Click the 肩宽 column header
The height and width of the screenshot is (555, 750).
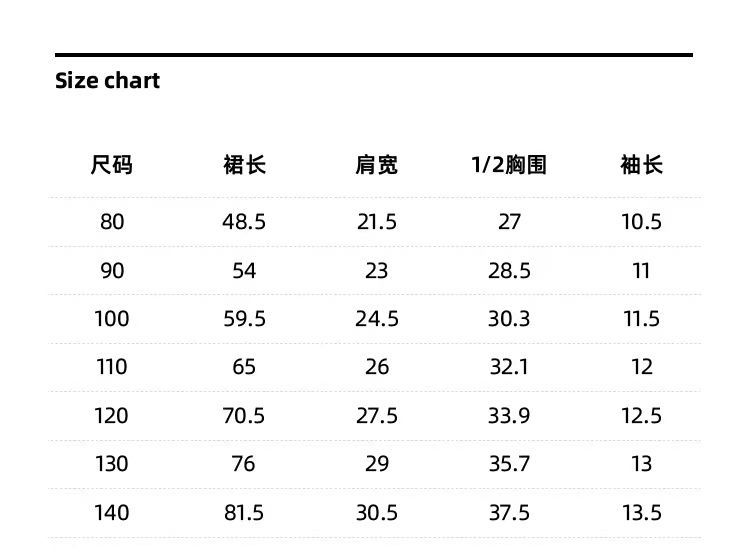click(376, 165)
